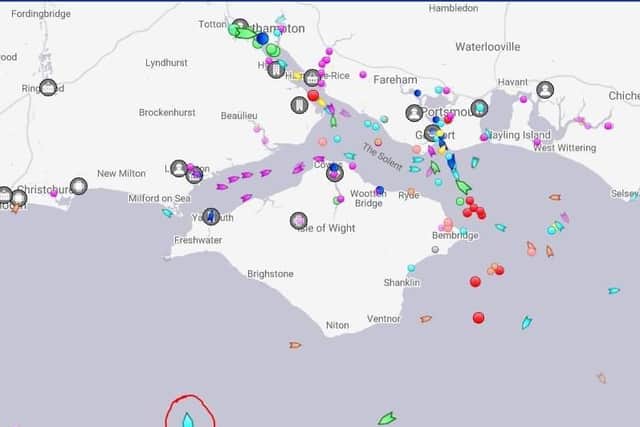Viewport: 640px width, 427px height.
Task: Click the Niton place label
Action: pyautogui.click(x=337, y=325)
